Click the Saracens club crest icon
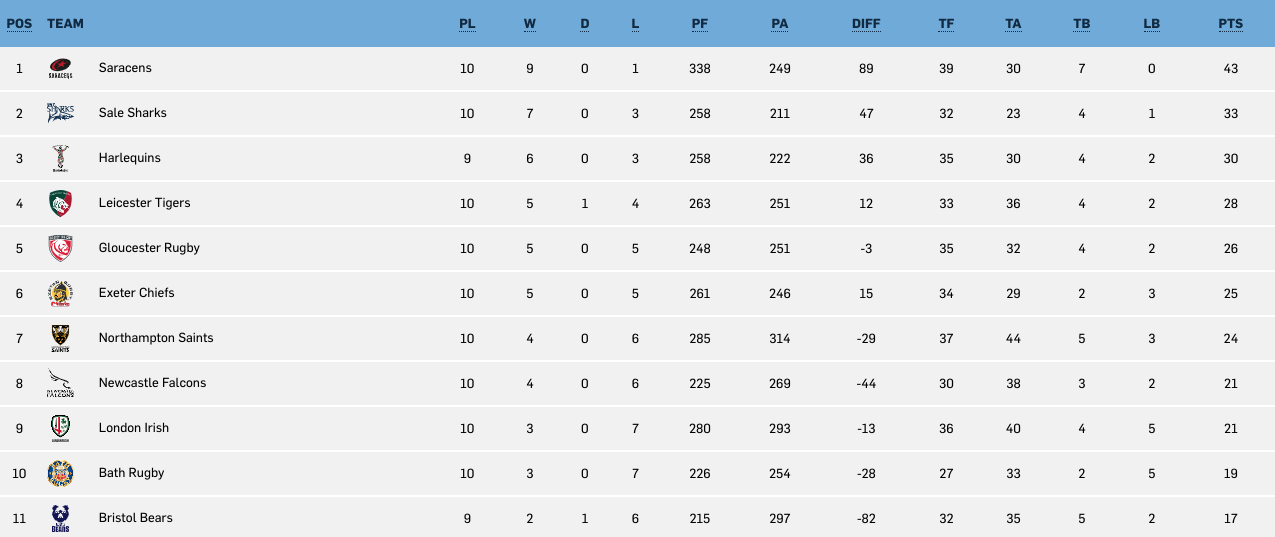This screenshot has height=537, width=1275. (x=61, y=69)
